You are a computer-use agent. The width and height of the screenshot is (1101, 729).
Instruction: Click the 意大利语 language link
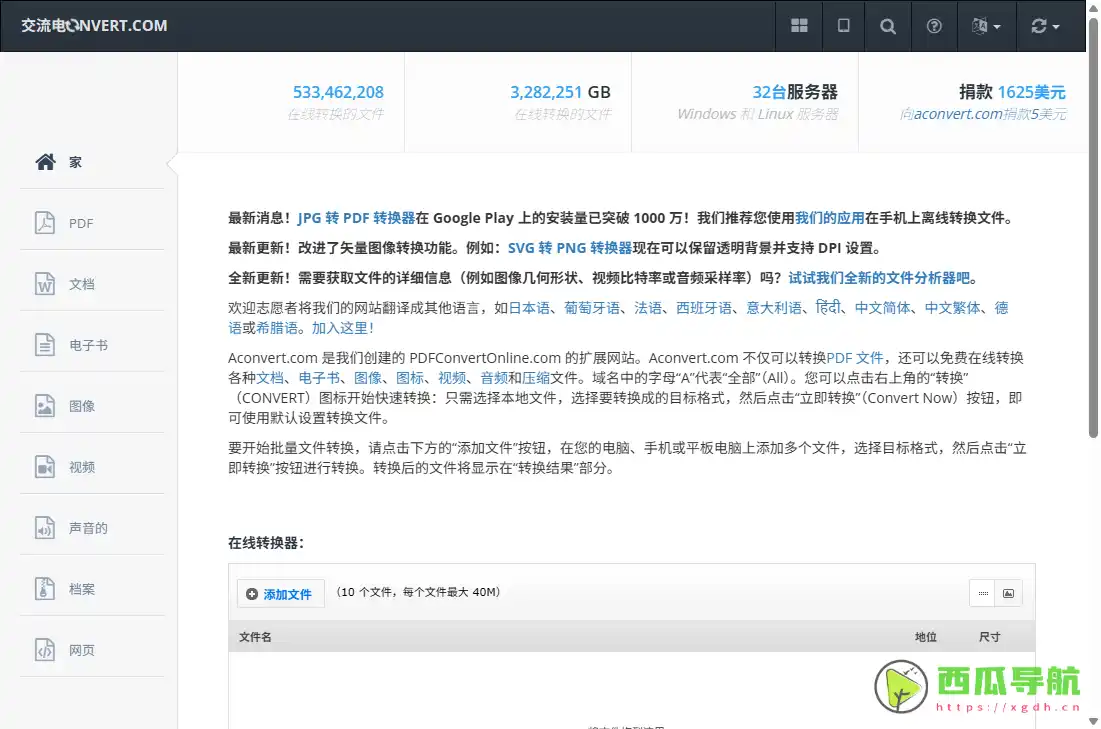coord(774,308)
